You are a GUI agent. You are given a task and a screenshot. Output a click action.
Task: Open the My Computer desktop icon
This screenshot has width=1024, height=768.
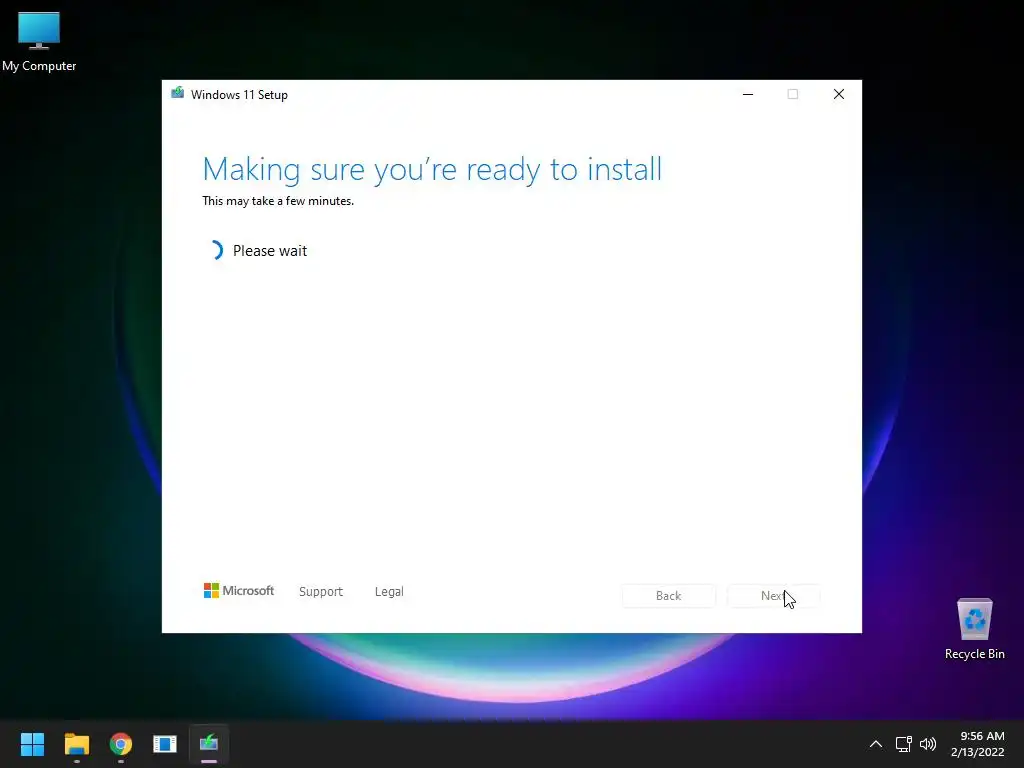point(39,42)
